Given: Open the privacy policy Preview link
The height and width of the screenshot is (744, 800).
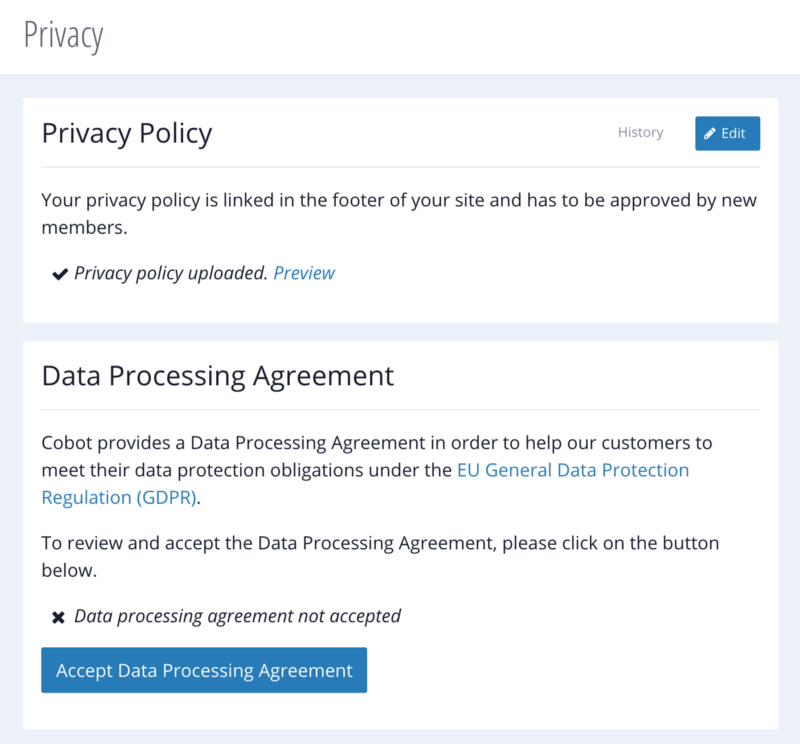Looking at the screenshot, I should click(304, 273).
